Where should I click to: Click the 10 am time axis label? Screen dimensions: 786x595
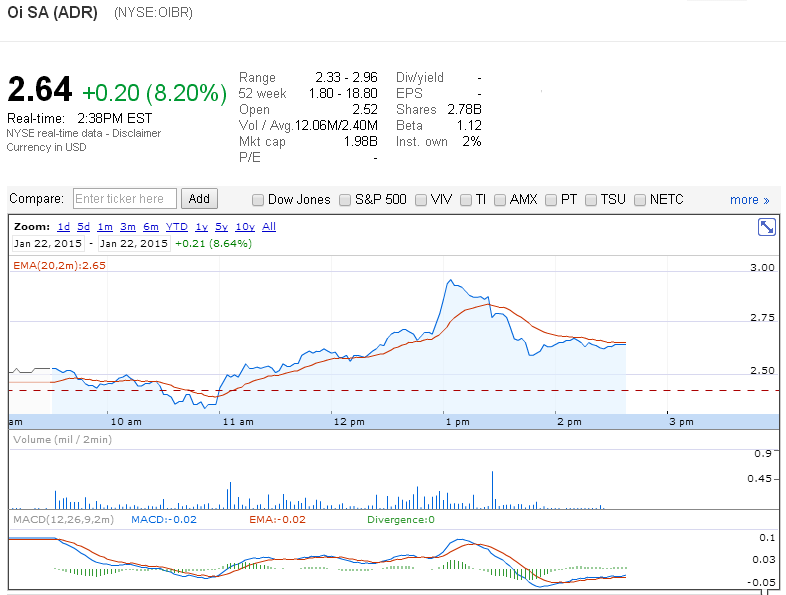click(x=126, y=422)
